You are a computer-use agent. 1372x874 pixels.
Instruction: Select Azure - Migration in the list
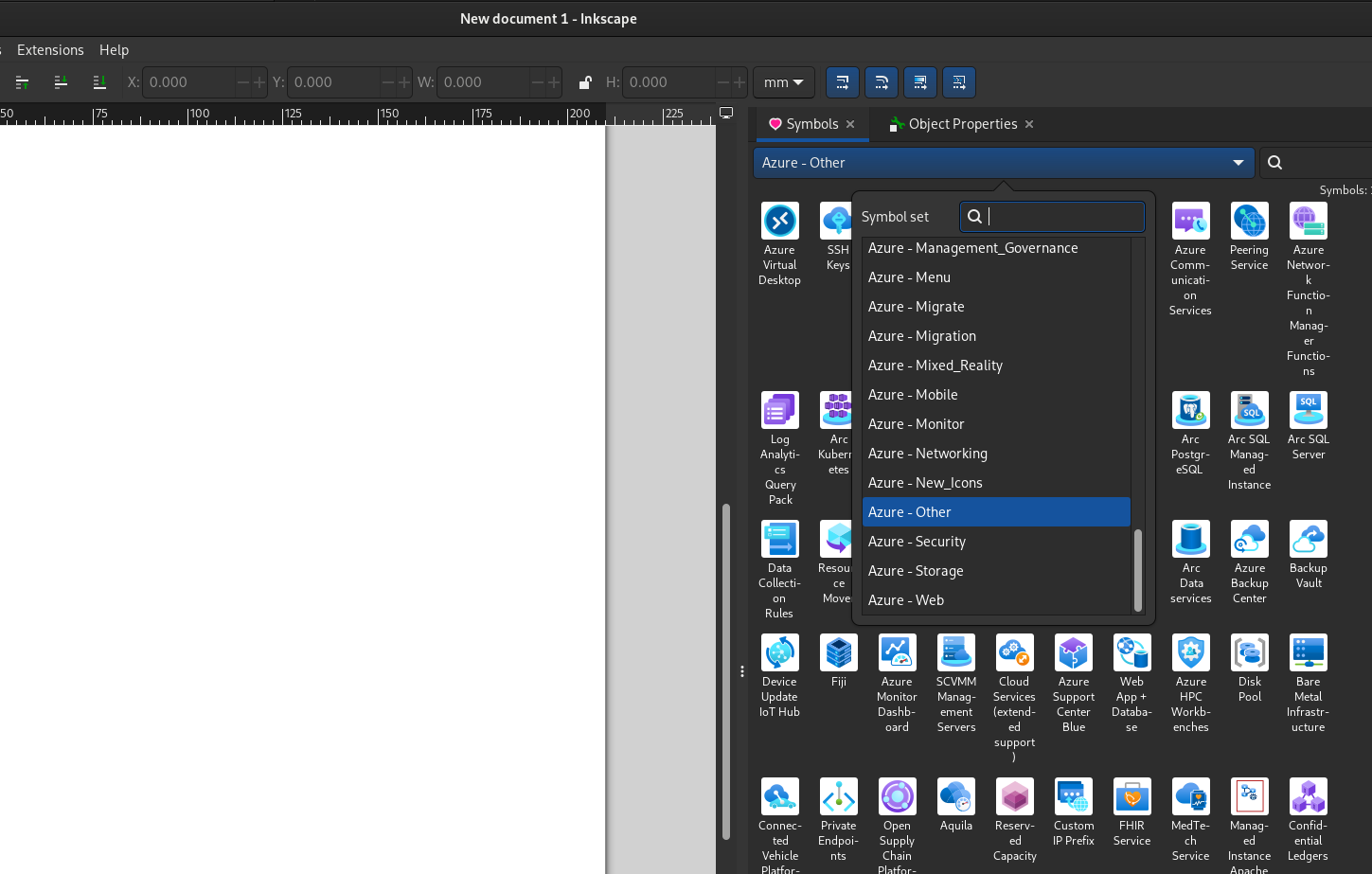pyautogui.click(x=996, y=336)
